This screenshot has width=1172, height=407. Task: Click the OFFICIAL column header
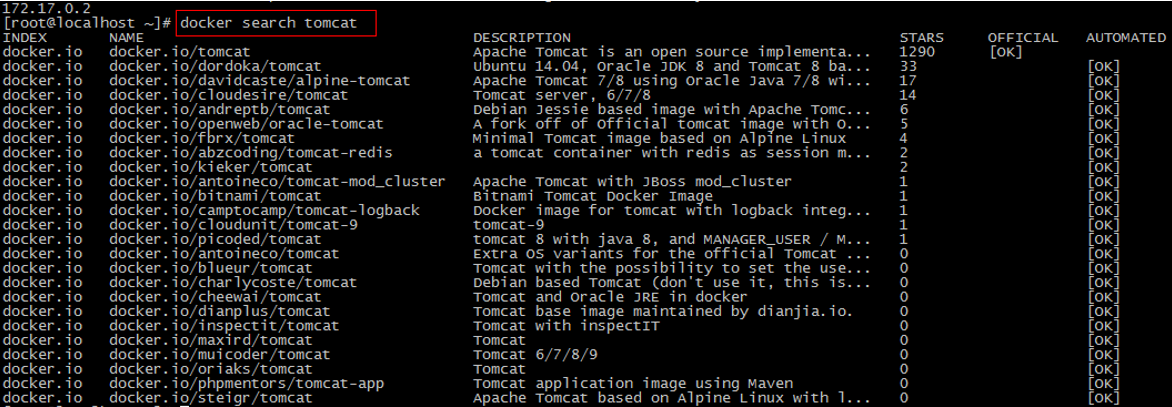tap(1022, 38)
